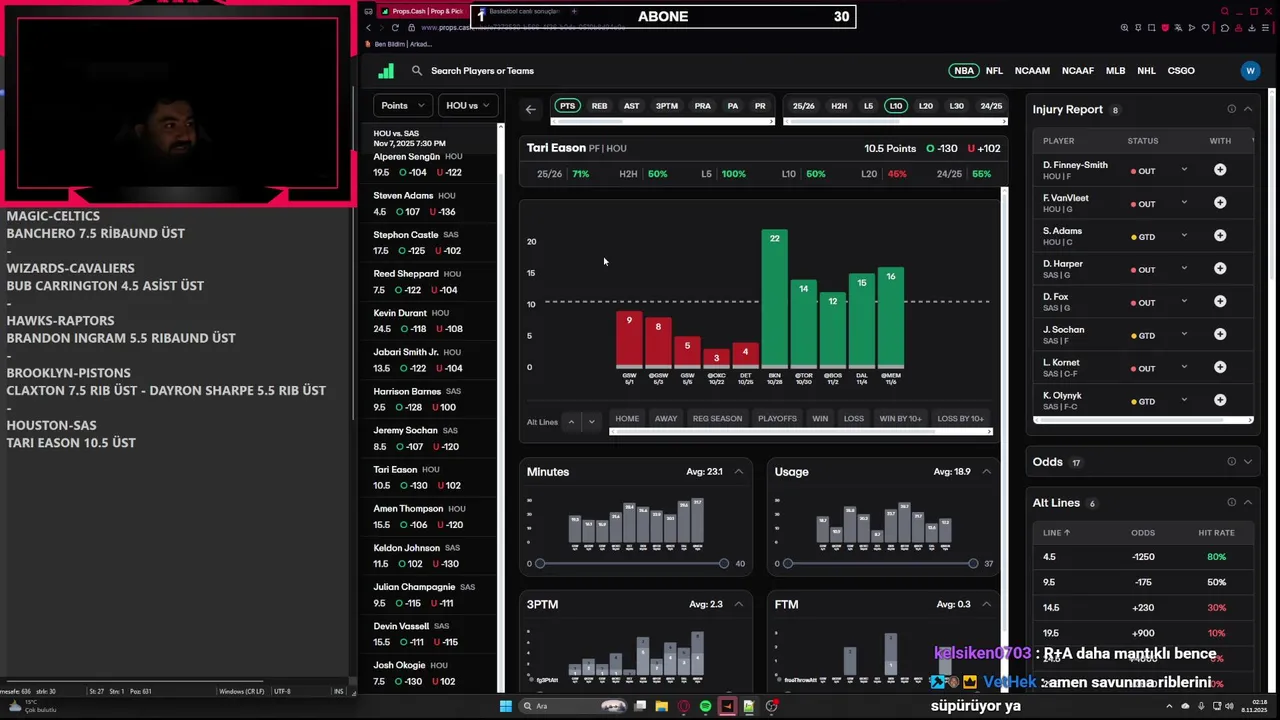Add J. Sochan with the plus icon

coord(1220,335)
